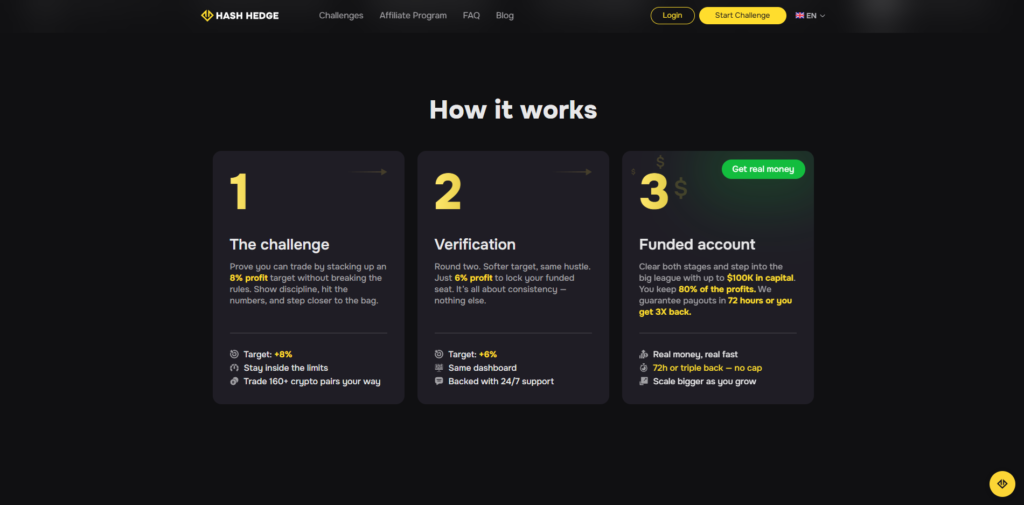Viewport: 1024px width, 505px height.
Task: Open the FAQ page
Action: click(471, 16)
